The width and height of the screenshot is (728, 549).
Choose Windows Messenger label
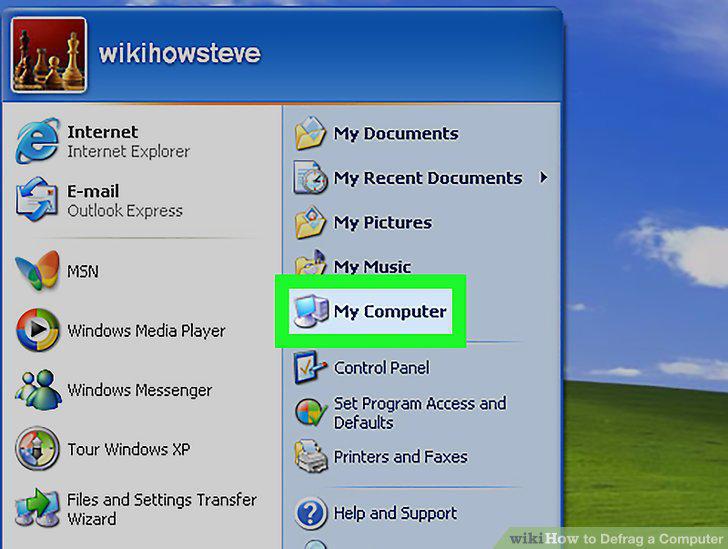140,390
